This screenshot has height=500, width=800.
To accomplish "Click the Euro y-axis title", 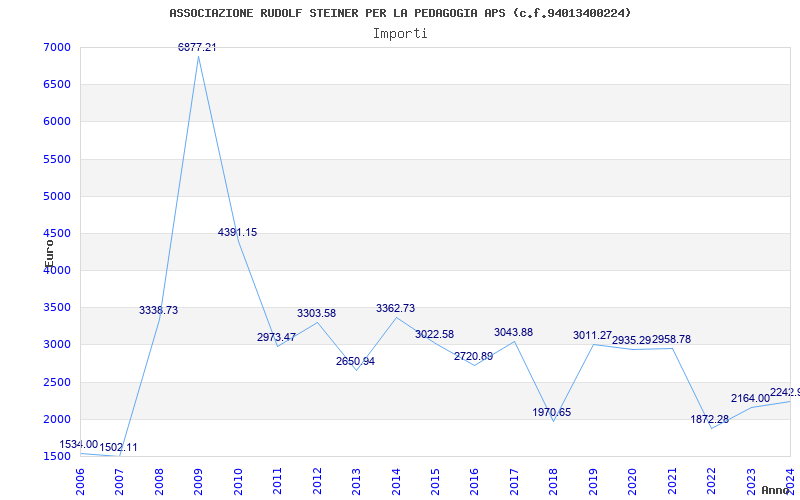I will (49, 253).
